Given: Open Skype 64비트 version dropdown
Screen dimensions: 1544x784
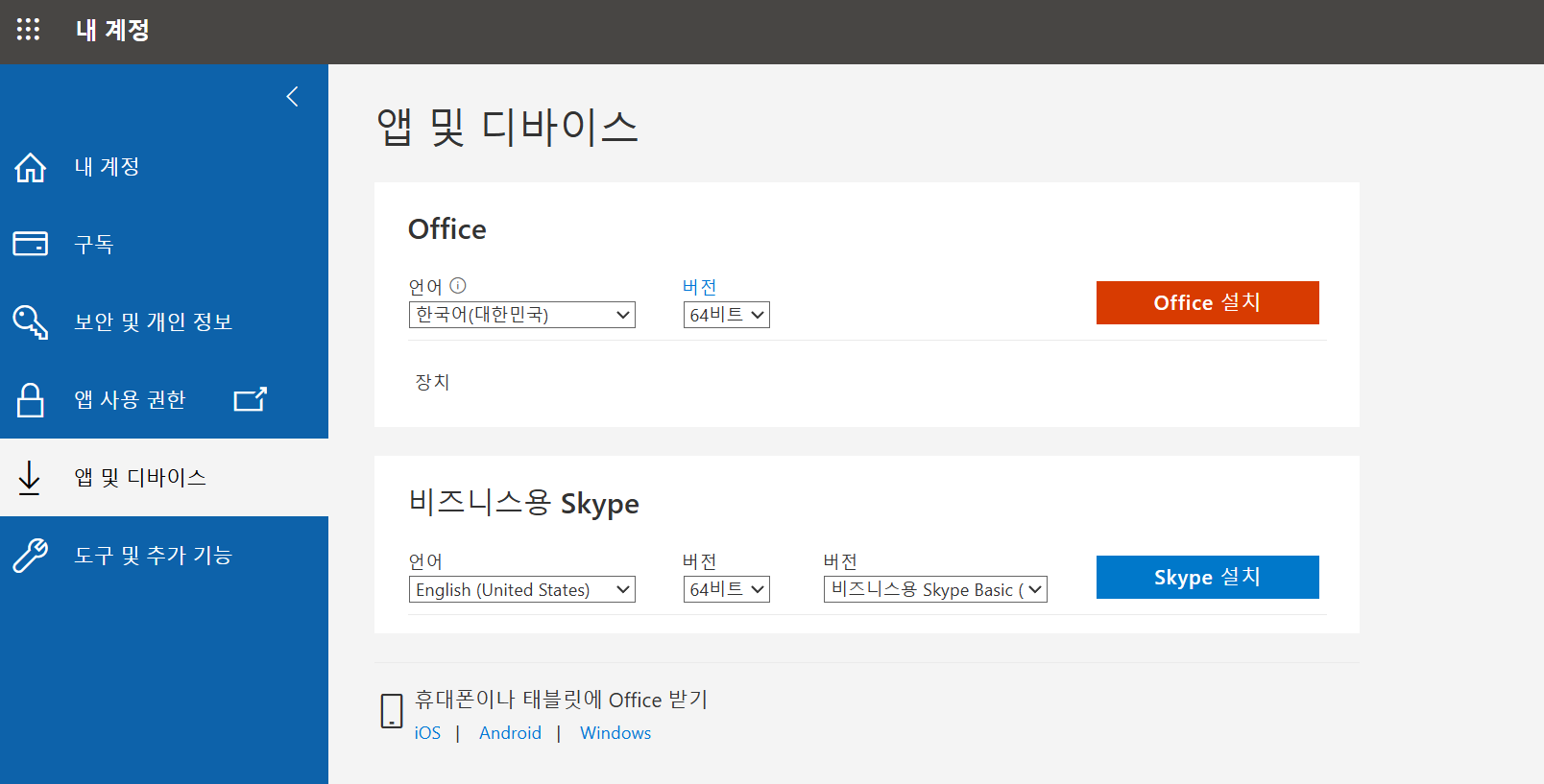Looking at the screenshot, I should tap(727, 589).
